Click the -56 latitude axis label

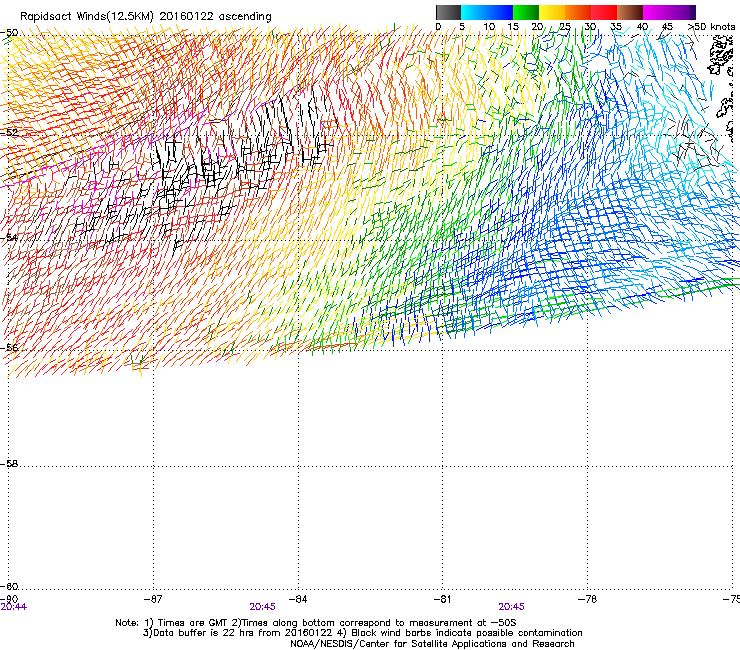point(9,348)
